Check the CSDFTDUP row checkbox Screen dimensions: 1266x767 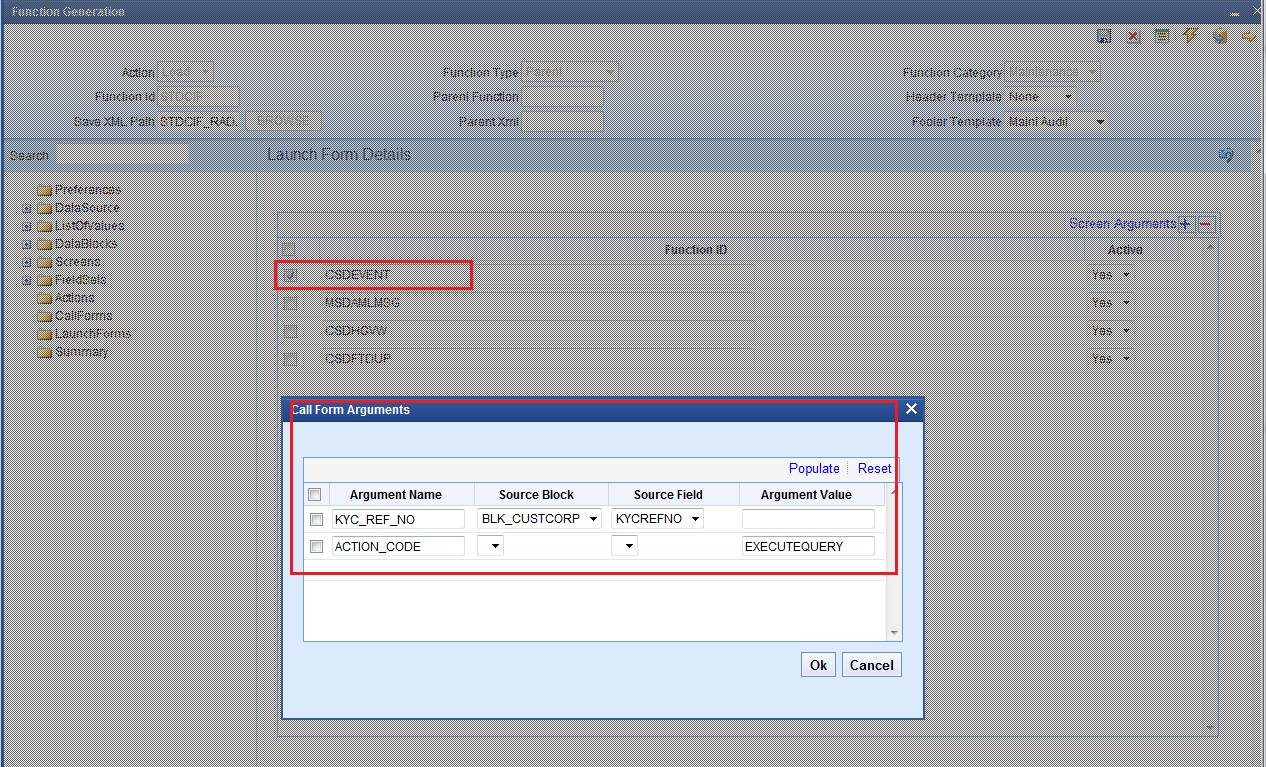point(290,359)
